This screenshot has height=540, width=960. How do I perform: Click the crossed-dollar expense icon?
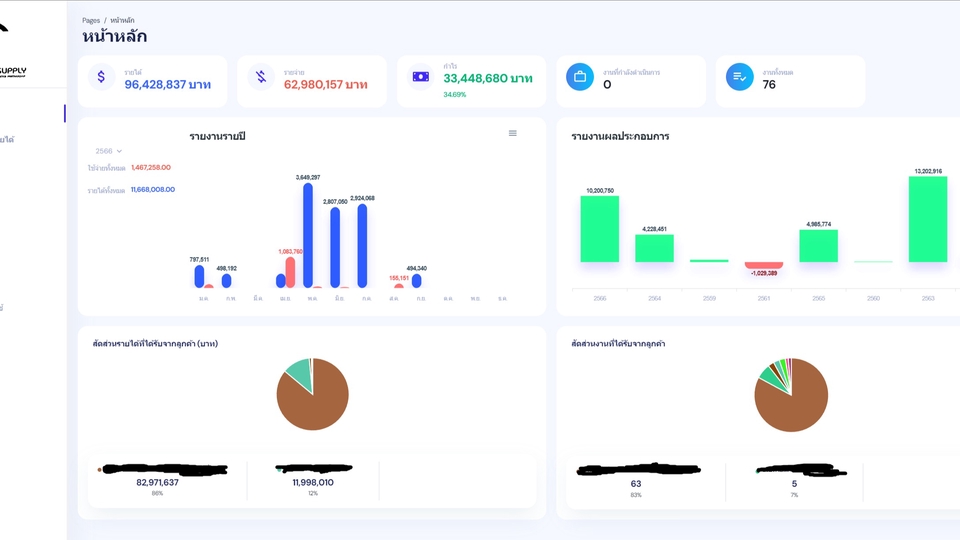pyautogui.click(x=261, y=77)
